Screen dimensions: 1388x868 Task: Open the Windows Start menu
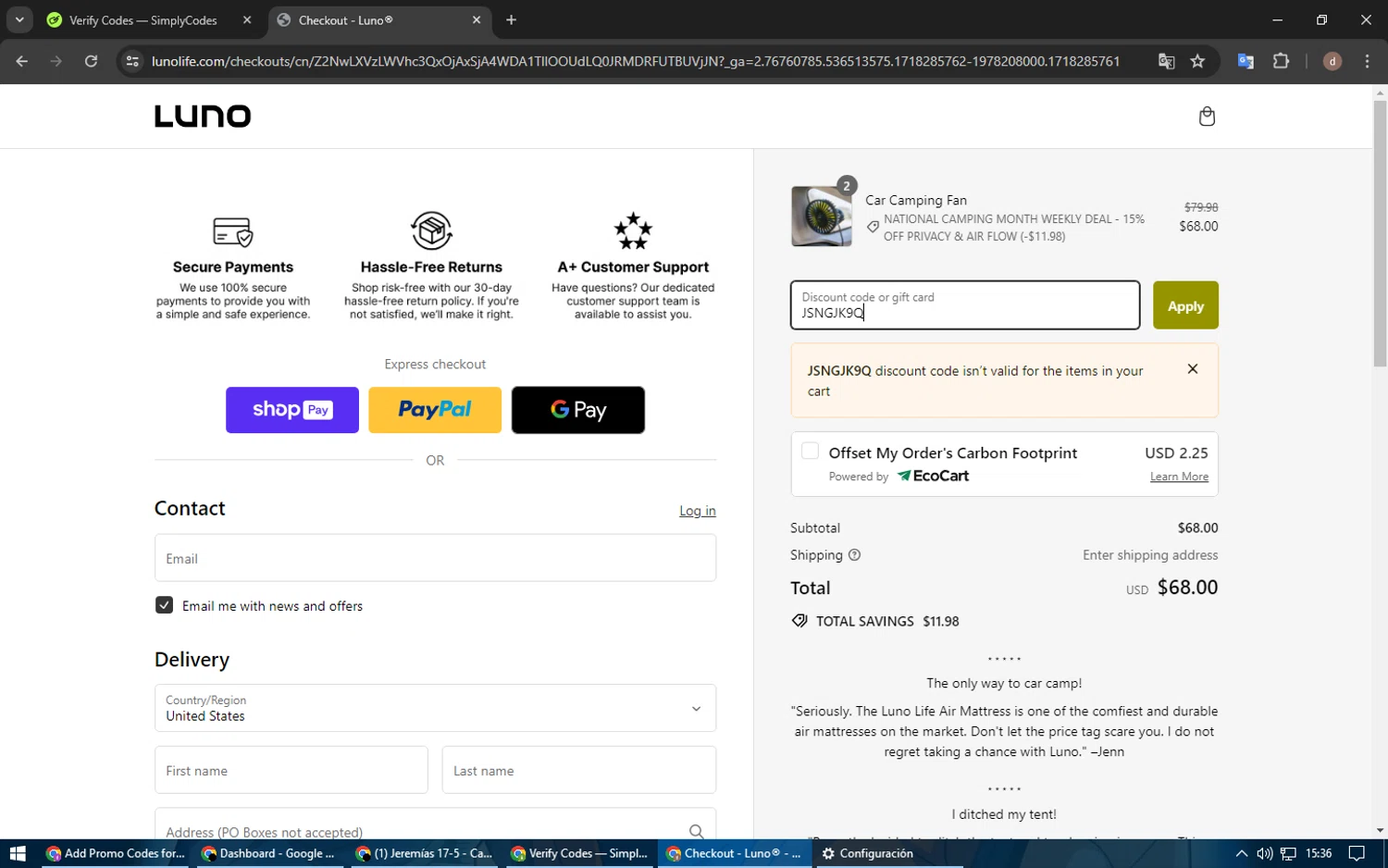coord(18,853)
